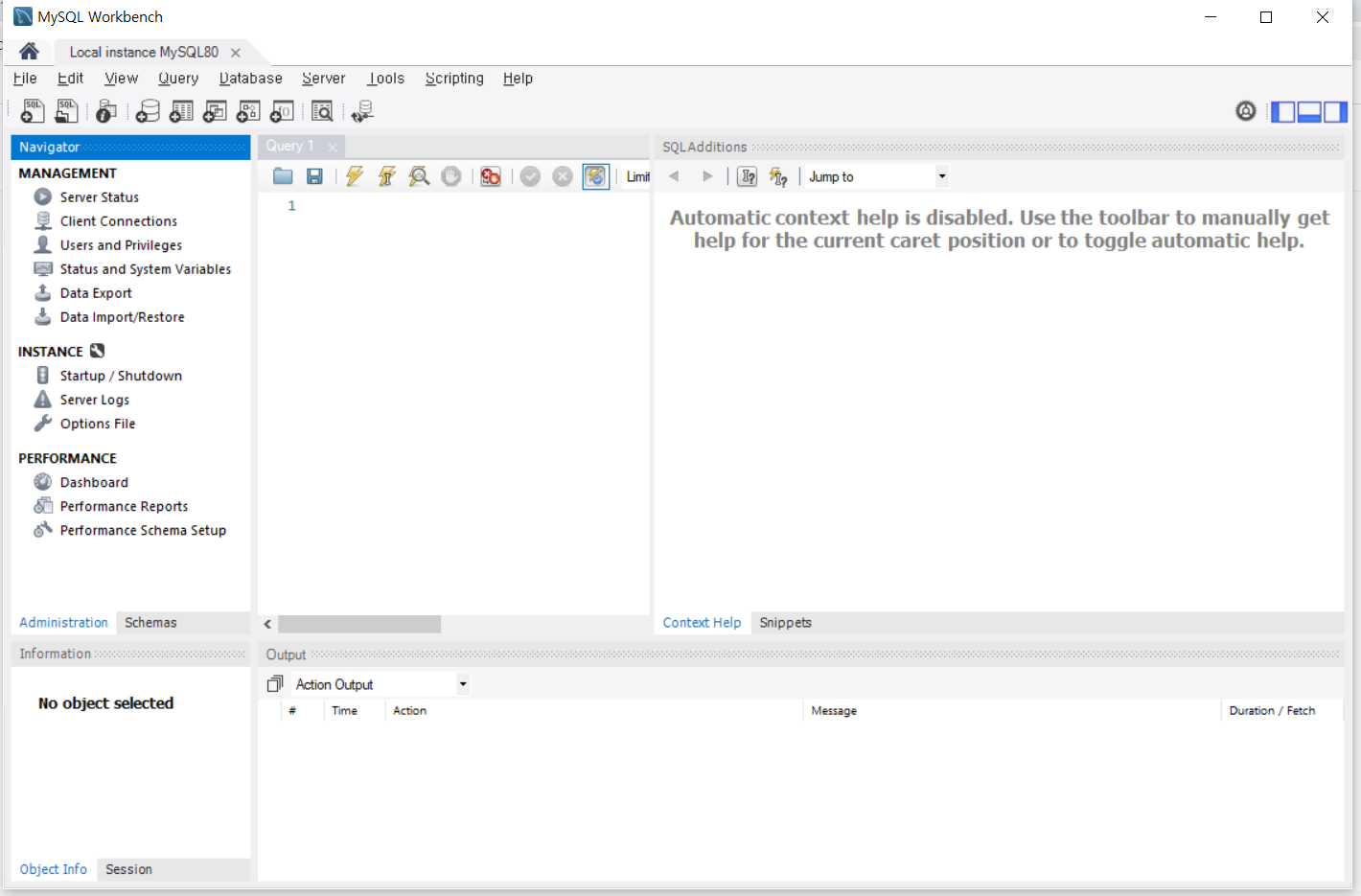
Task: Open the Limit rows dropdown
Action: pyautogui.click(x=637, y=176)
